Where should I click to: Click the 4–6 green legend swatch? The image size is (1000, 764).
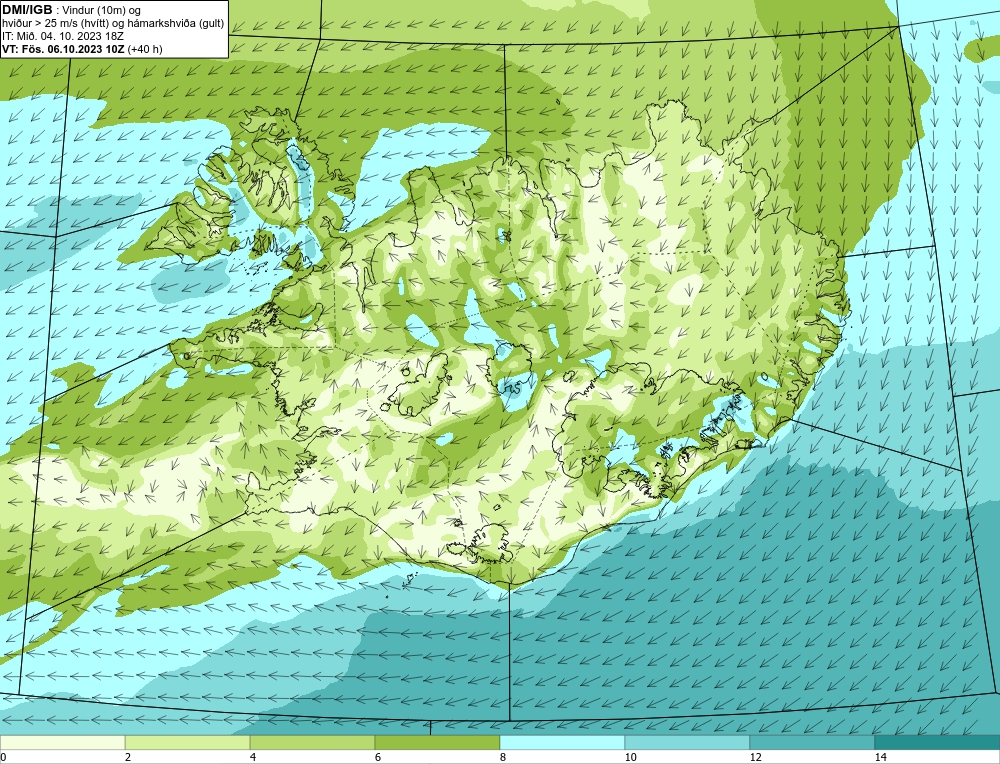(312, 742)
